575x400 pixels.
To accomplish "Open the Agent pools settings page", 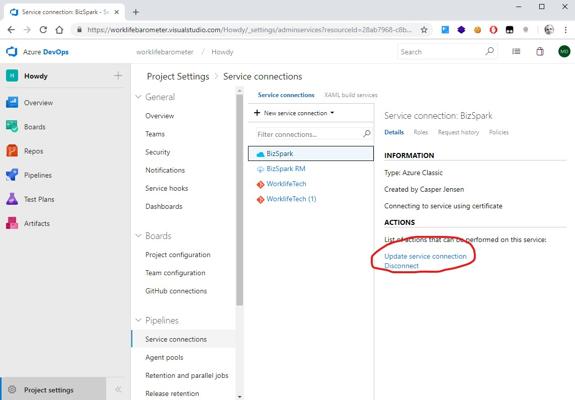I will pos(164,357).
